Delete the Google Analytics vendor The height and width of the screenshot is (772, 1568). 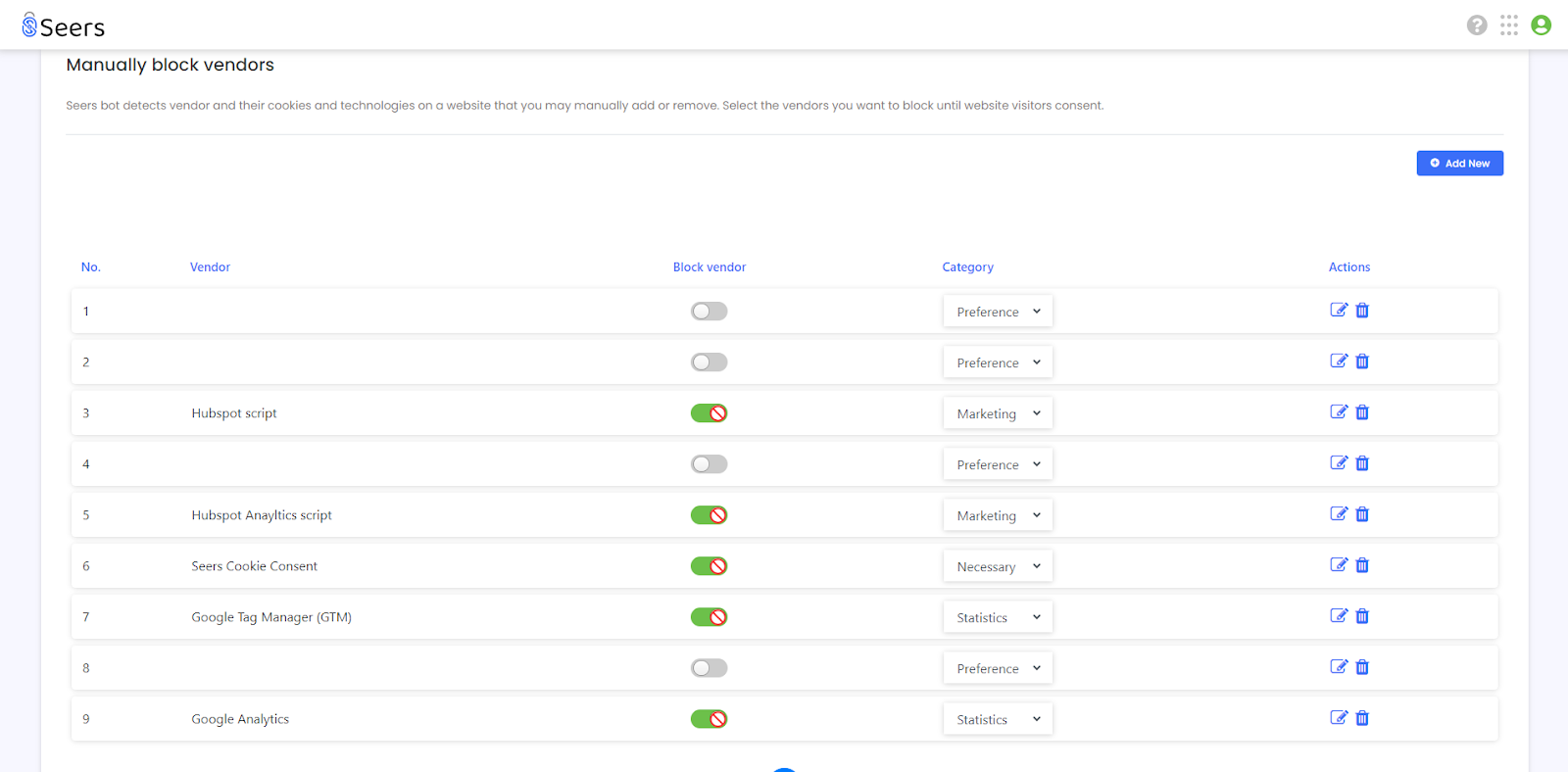click(x=1362, y=718)
